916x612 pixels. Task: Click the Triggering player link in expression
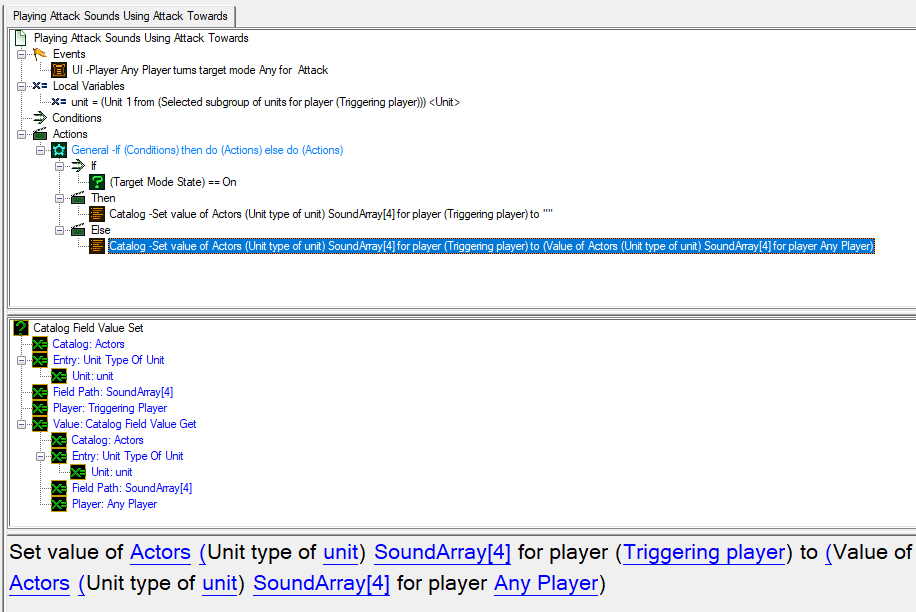704,552
